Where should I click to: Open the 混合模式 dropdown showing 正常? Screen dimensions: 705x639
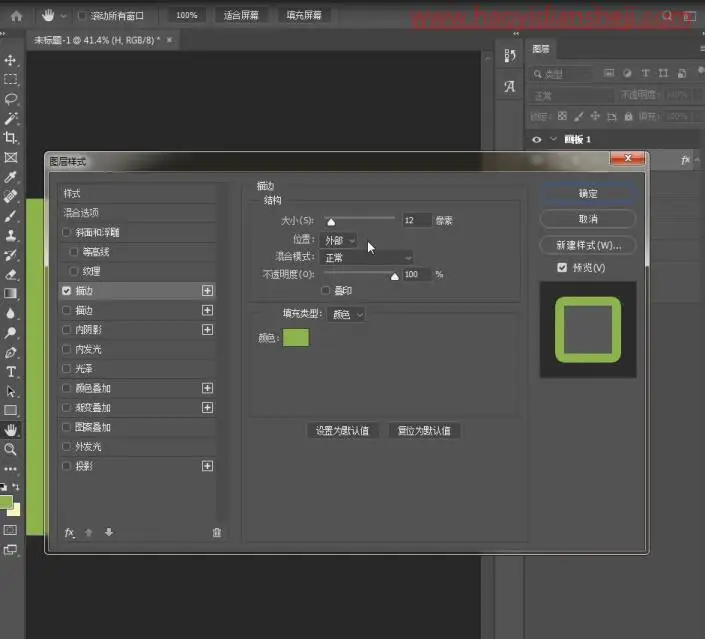tap(366, 258)
